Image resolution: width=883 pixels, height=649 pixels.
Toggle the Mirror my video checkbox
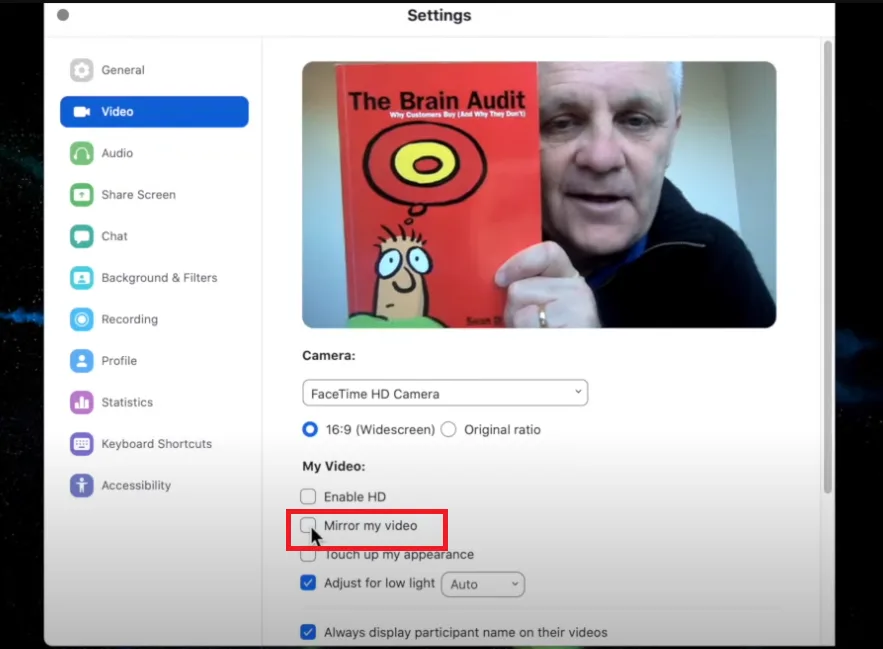click(308, 525)
